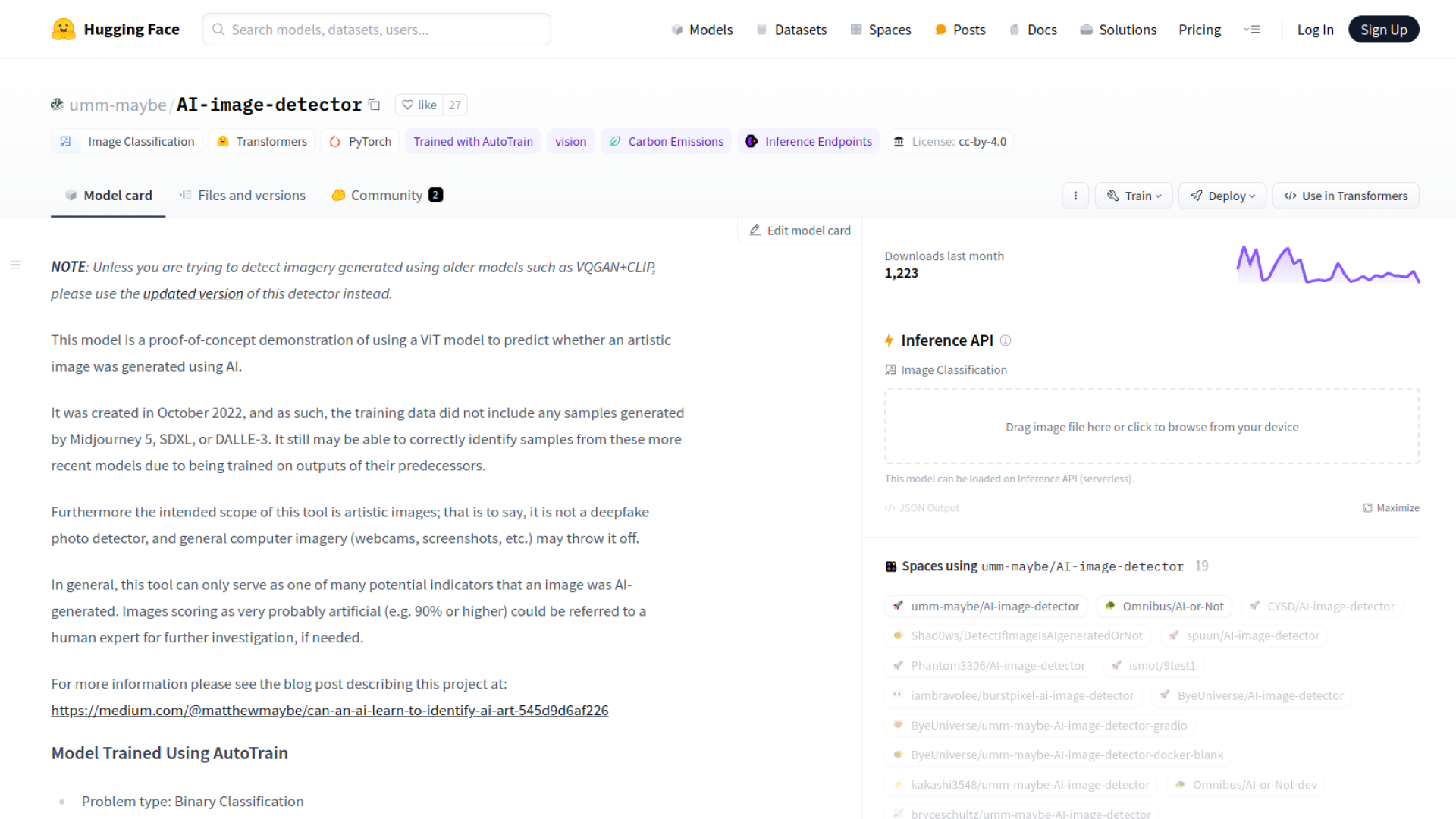This screenshot has height=819, width=1456.
Task: Click the Sign Up button
Action: [x=1383, y=30]
